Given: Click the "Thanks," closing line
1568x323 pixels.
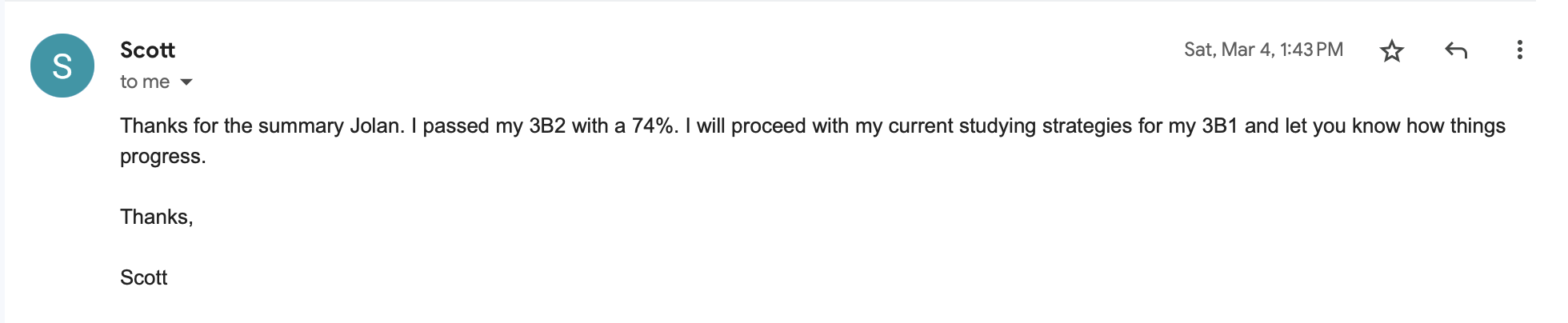Looking at the screenshot, I should [x=157, y=217].
